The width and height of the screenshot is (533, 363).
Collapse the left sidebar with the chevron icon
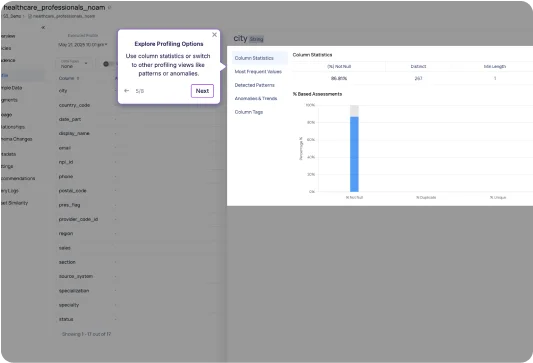[43, 28]
